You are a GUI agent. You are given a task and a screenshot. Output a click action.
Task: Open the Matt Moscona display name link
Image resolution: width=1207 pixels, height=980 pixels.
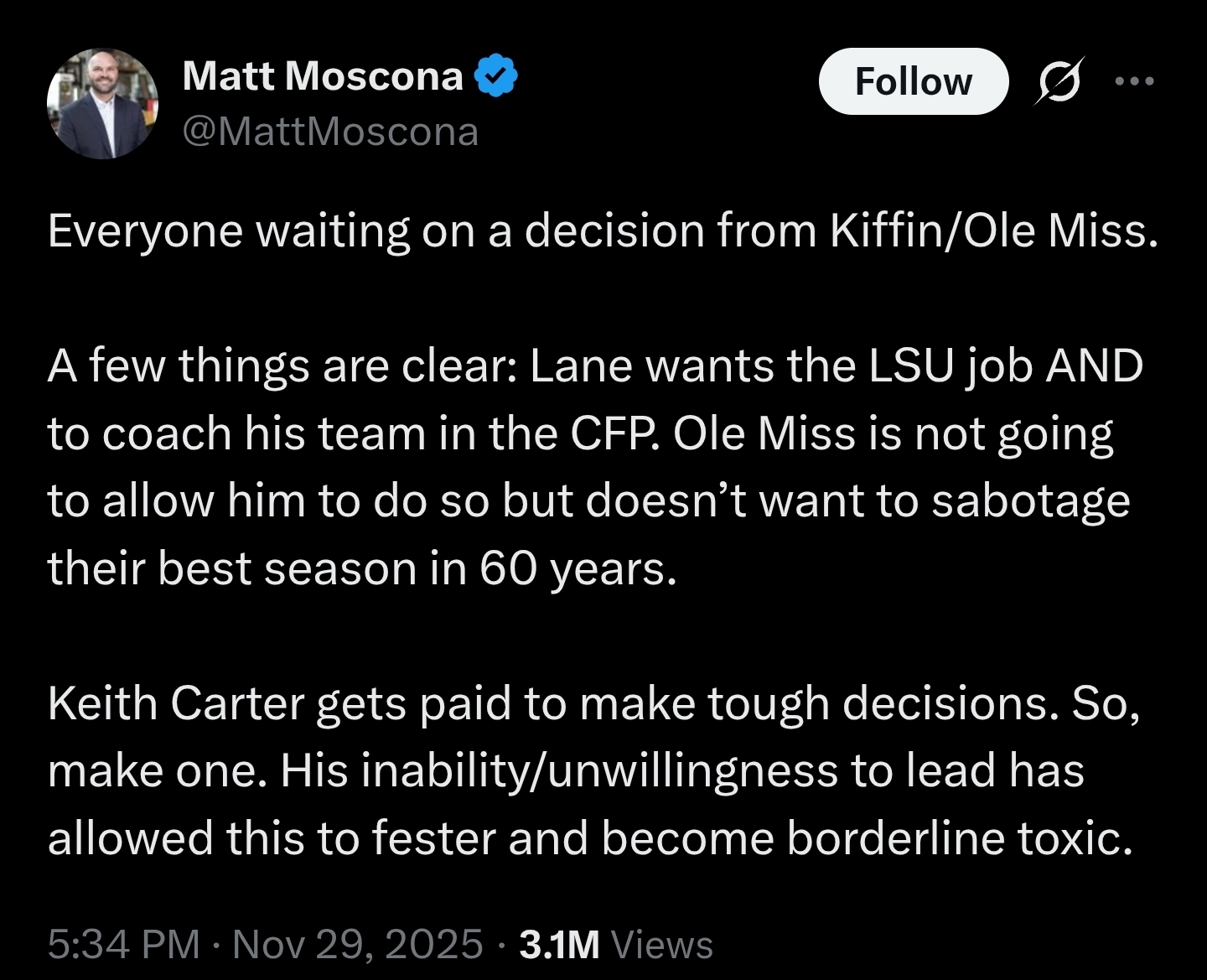323,76
